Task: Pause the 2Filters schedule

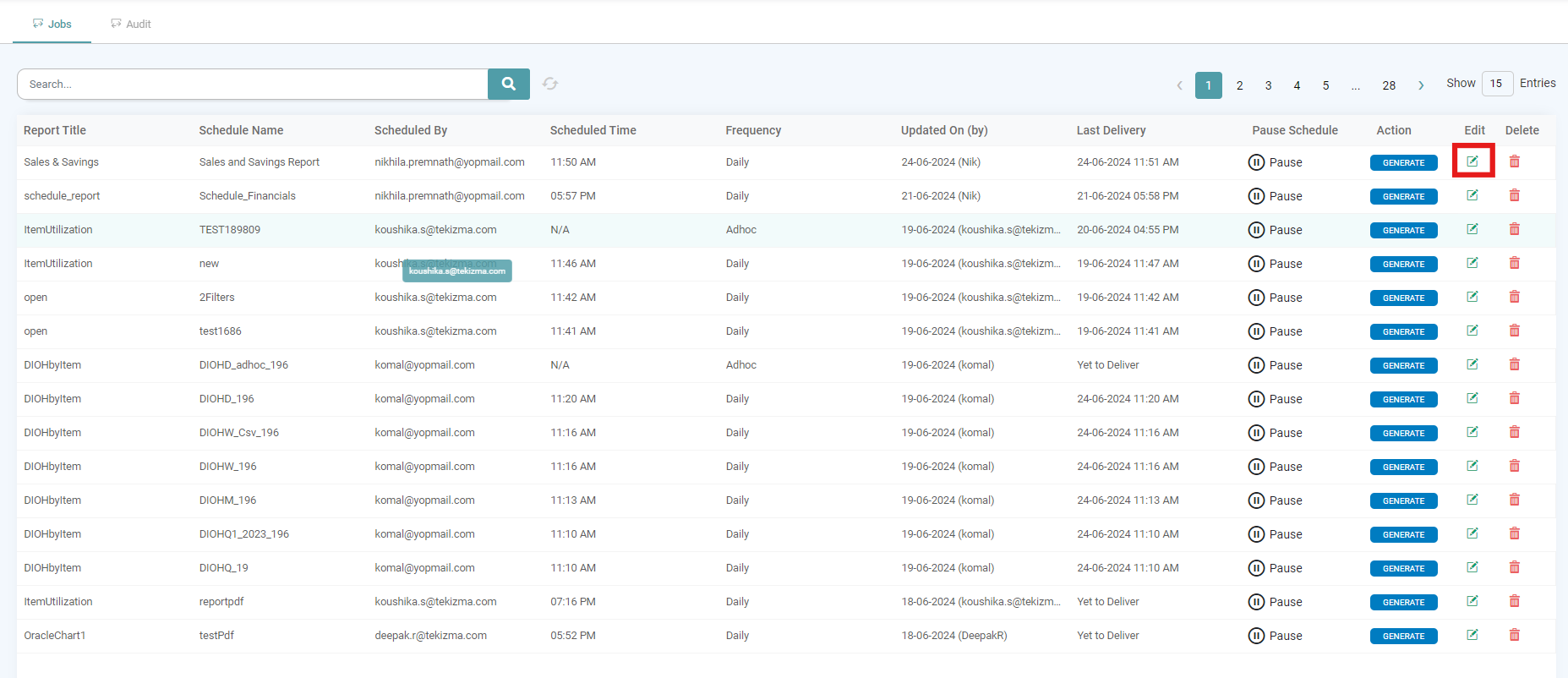Action: (x=1275, y=298)
